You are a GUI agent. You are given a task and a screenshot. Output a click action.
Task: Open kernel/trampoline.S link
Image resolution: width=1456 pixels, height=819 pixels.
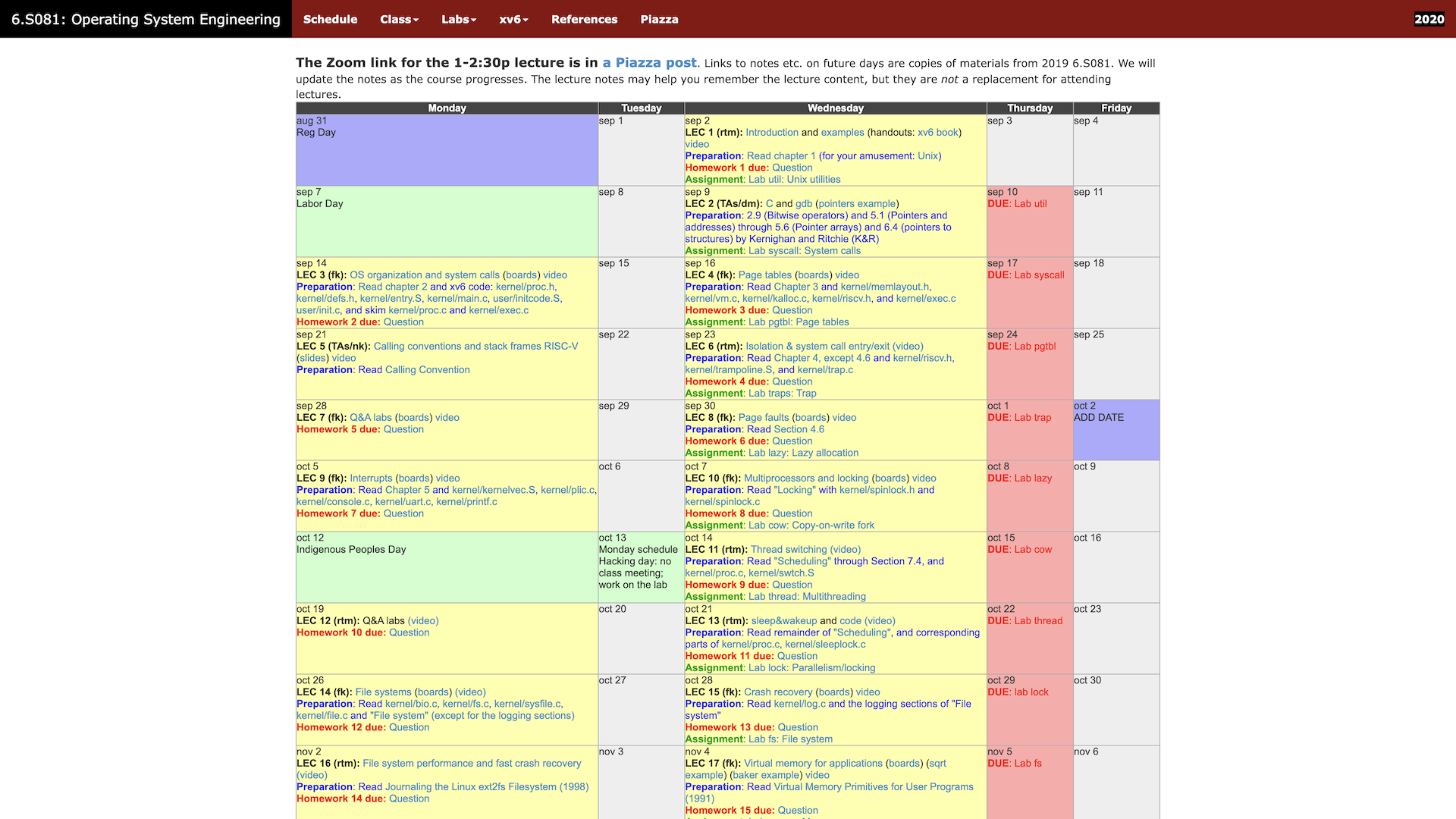pyautogui.click(x=729, y=370)
